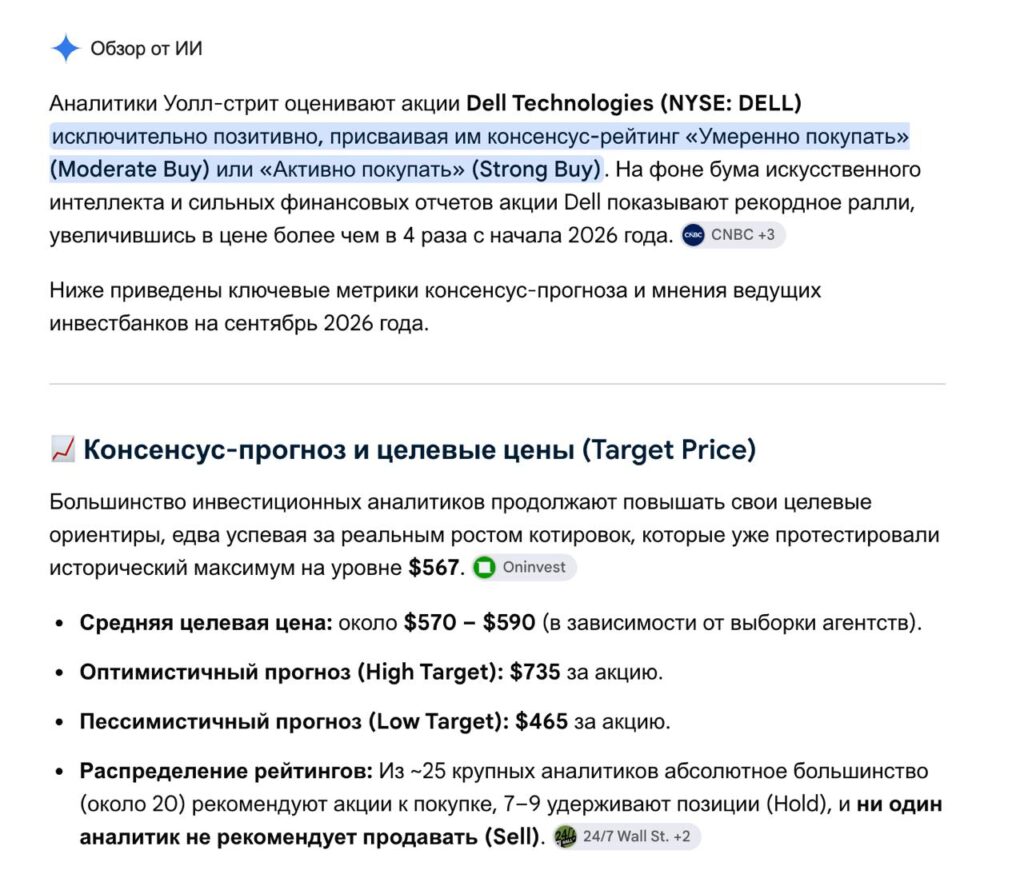The image size is (1024, 882).
Task: Click the bold 'Dell Technologies (NYSE: DELL)' text
Action: coord(633,103)
